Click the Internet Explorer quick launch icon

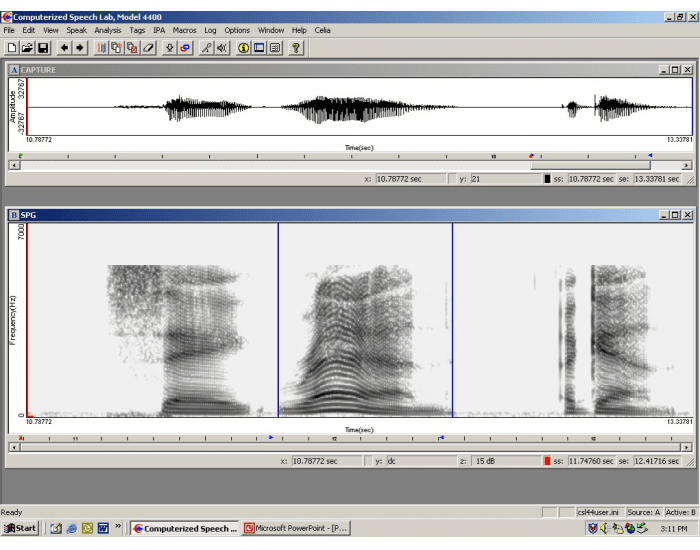click(x=71, y=529)
